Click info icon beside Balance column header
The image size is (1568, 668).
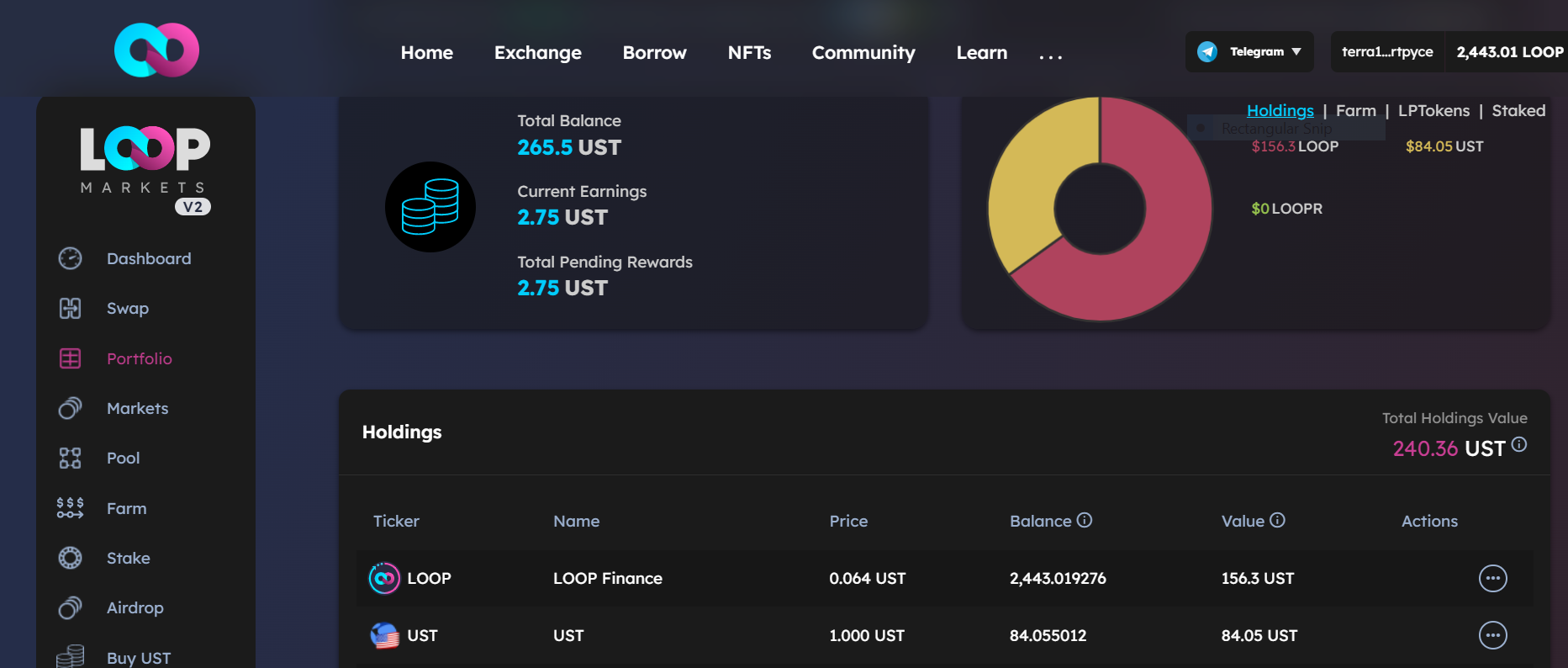point(1085,520)
